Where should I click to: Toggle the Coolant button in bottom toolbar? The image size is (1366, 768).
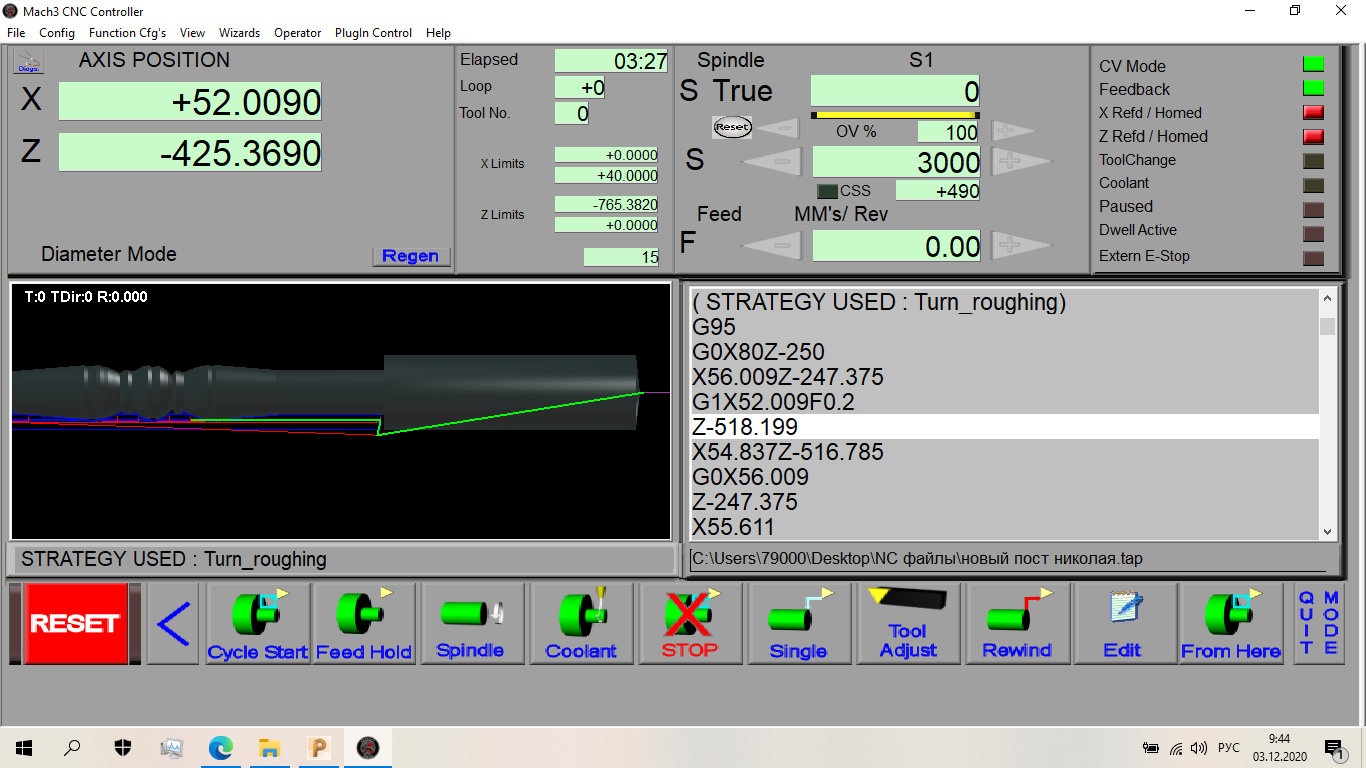click(x=581, y=624)
